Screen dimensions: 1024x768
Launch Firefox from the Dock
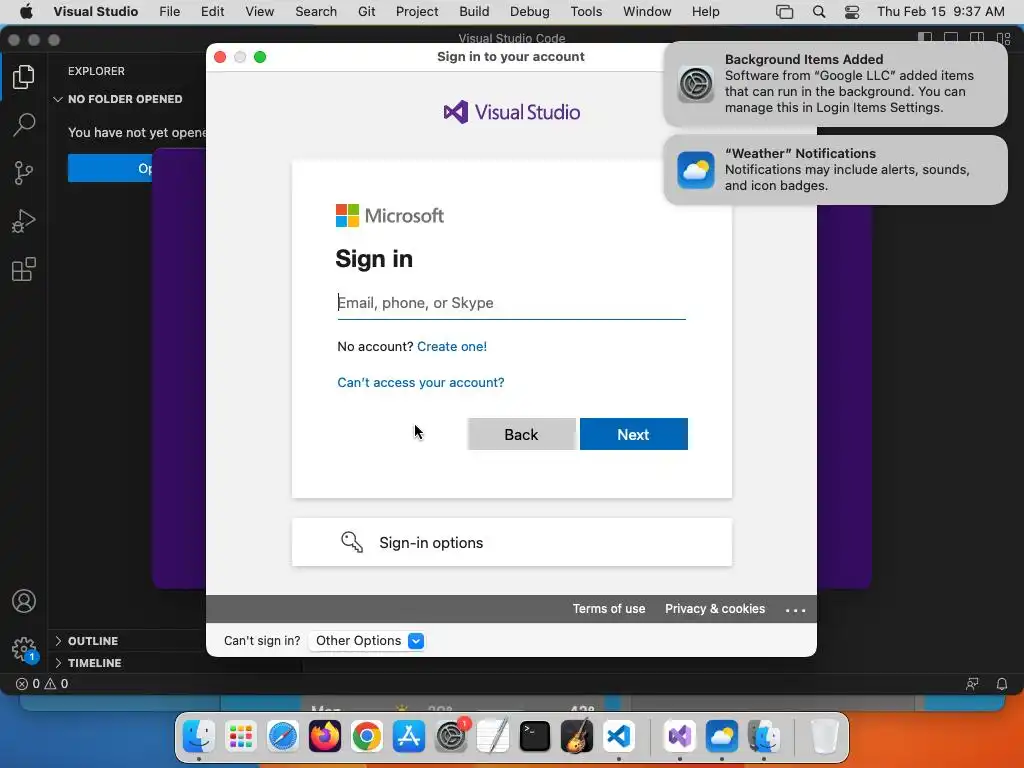[325, 737]
